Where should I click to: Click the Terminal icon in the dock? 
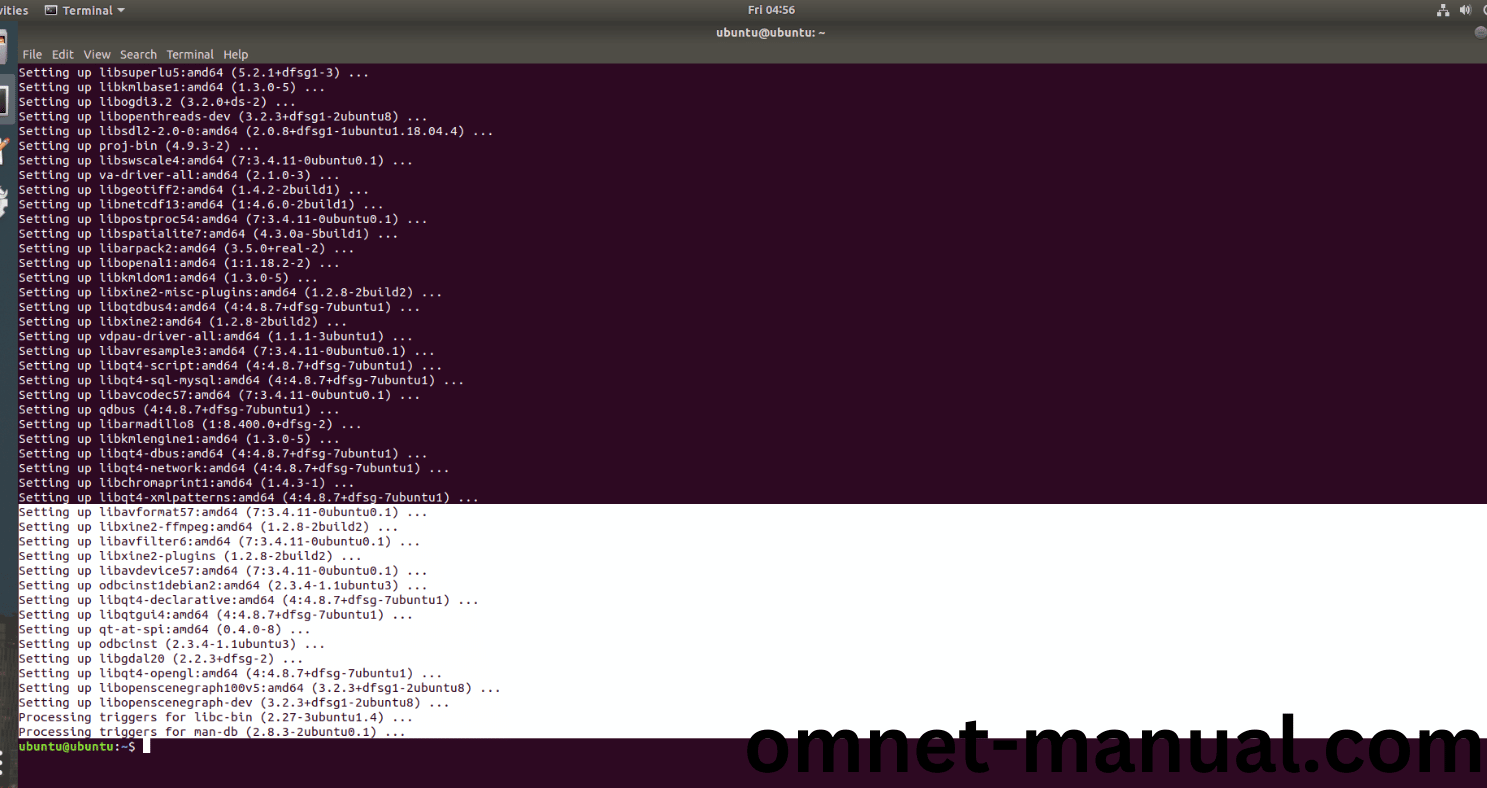[x=4, y=100]
